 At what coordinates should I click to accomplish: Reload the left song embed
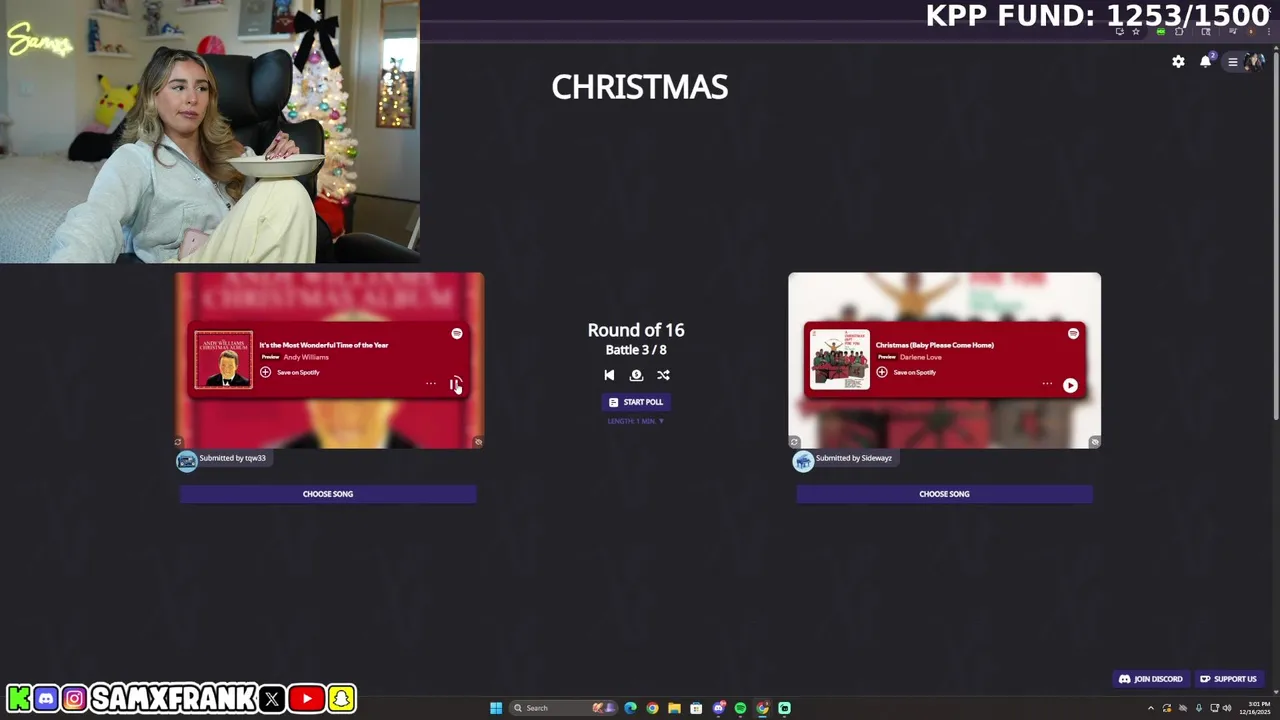(178, 442)
